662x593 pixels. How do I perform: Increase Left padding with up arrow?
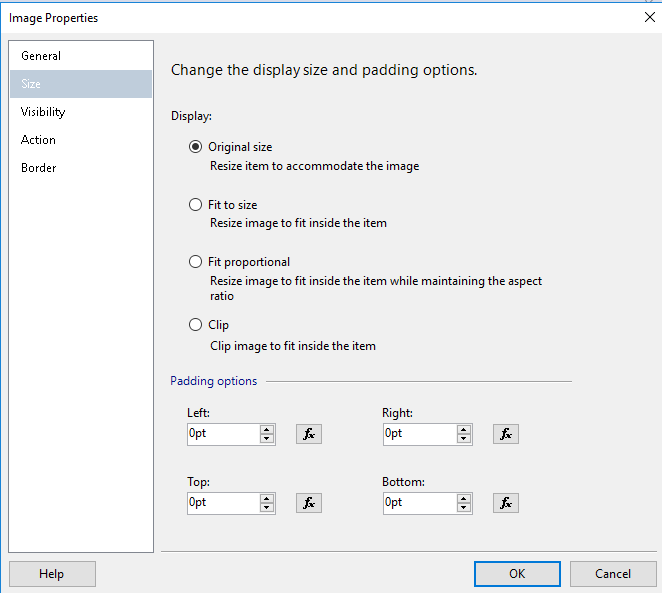coord(267,429)
